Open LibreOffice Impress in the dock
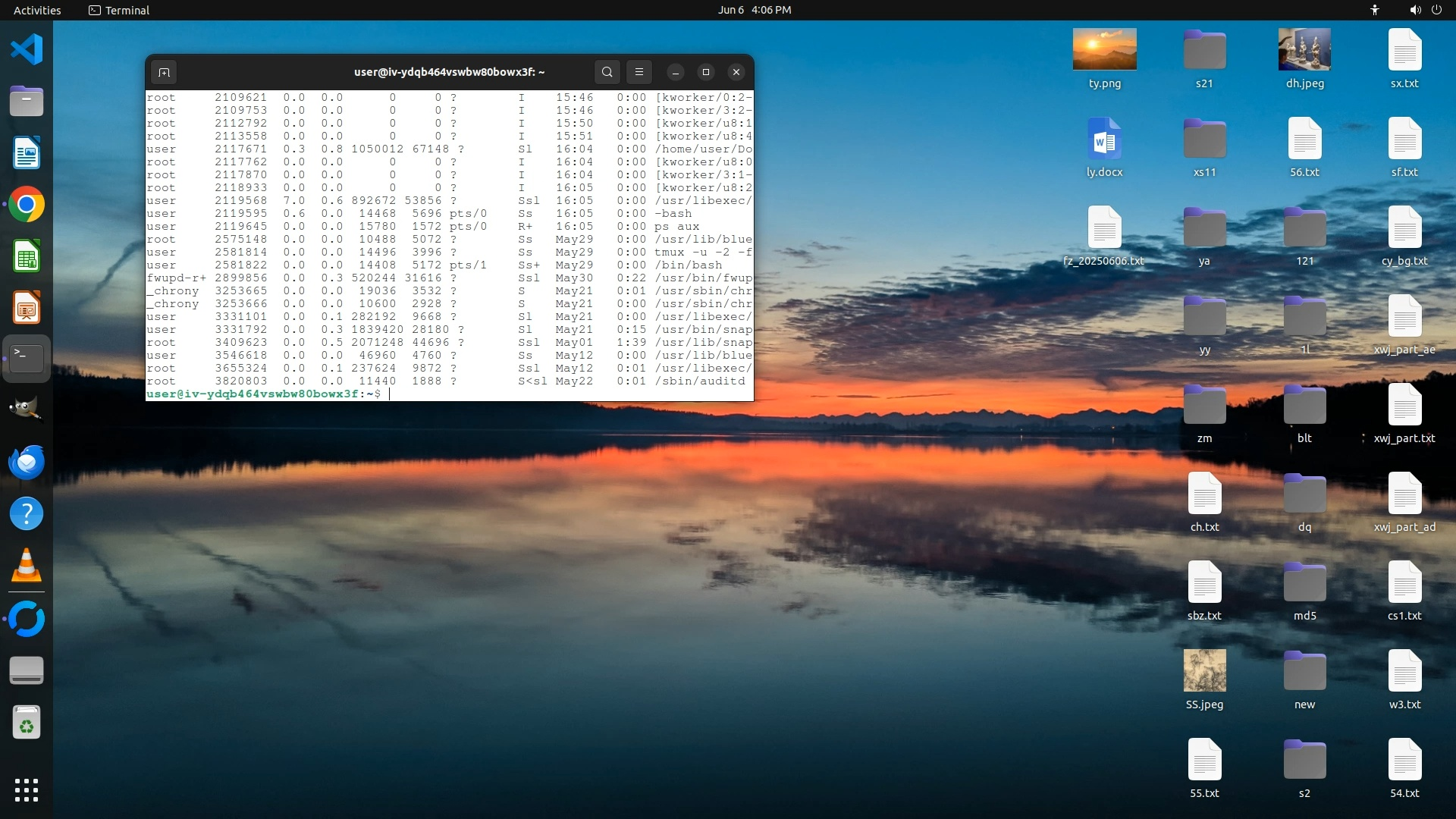The height and width of the screenshot is (819, 1456). (27, 308)
